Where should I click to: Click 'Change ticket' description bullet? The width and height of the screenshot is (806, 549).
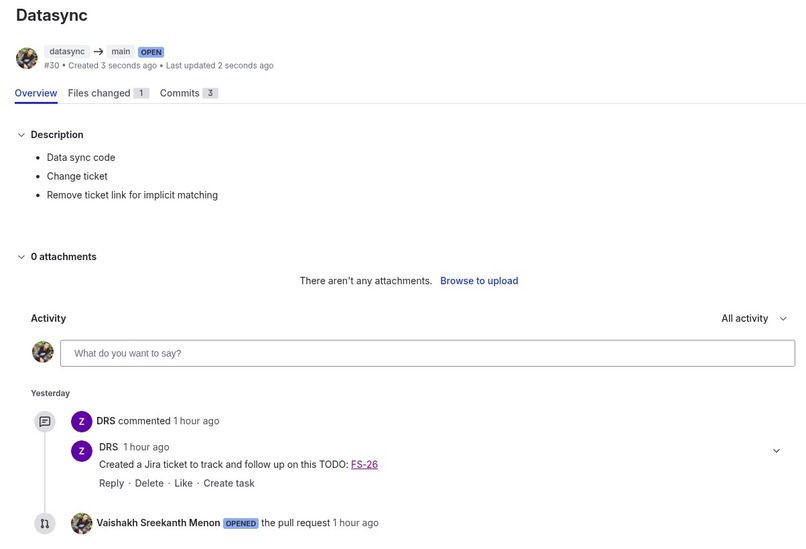(x=77, y=176)
